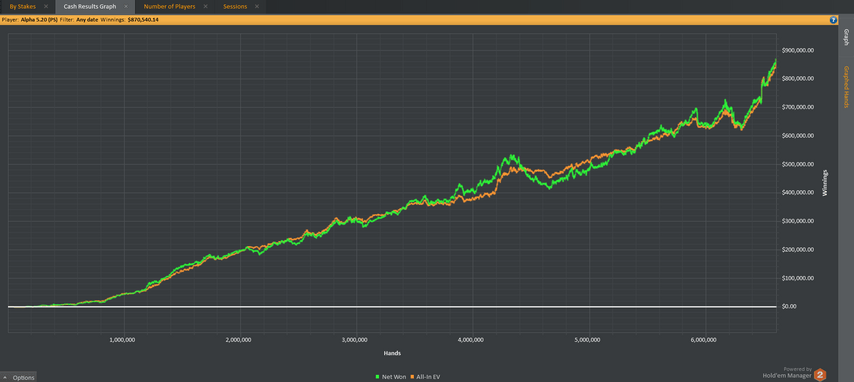The height and width of the screenshot is (382, 854).
Task: Toggle the Net Won green legend swatch
Action: click(377, 377)
